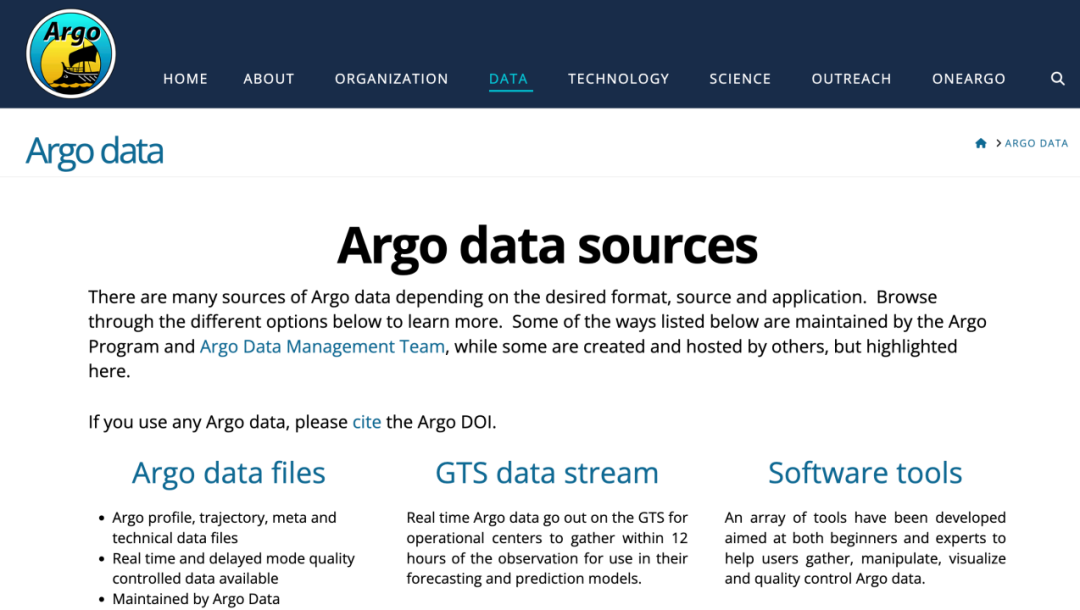Open the GTS data stream heading
The image size is (1080, 610).
point(547,473)
